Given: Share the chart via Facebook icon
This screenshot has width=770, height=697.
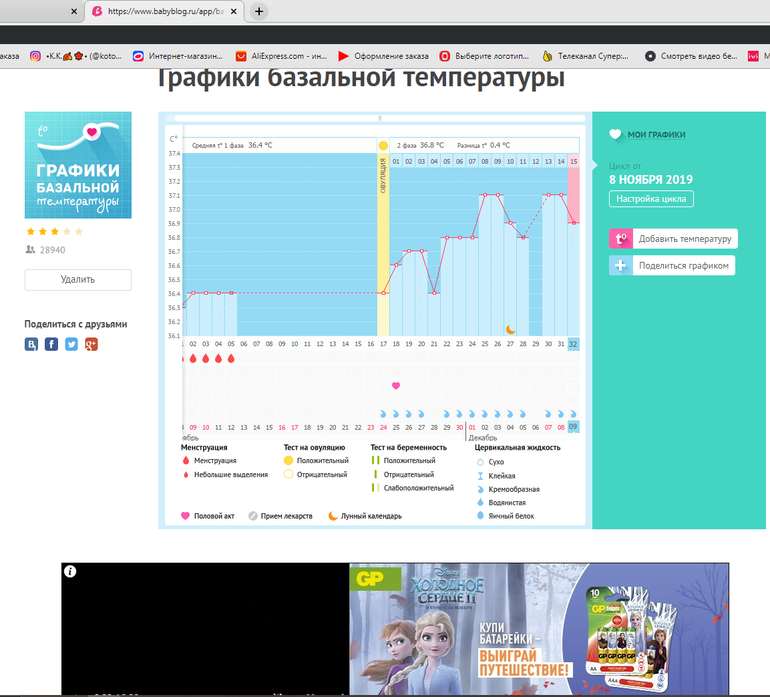Looking at the screenshot, I should pos(51,344).
